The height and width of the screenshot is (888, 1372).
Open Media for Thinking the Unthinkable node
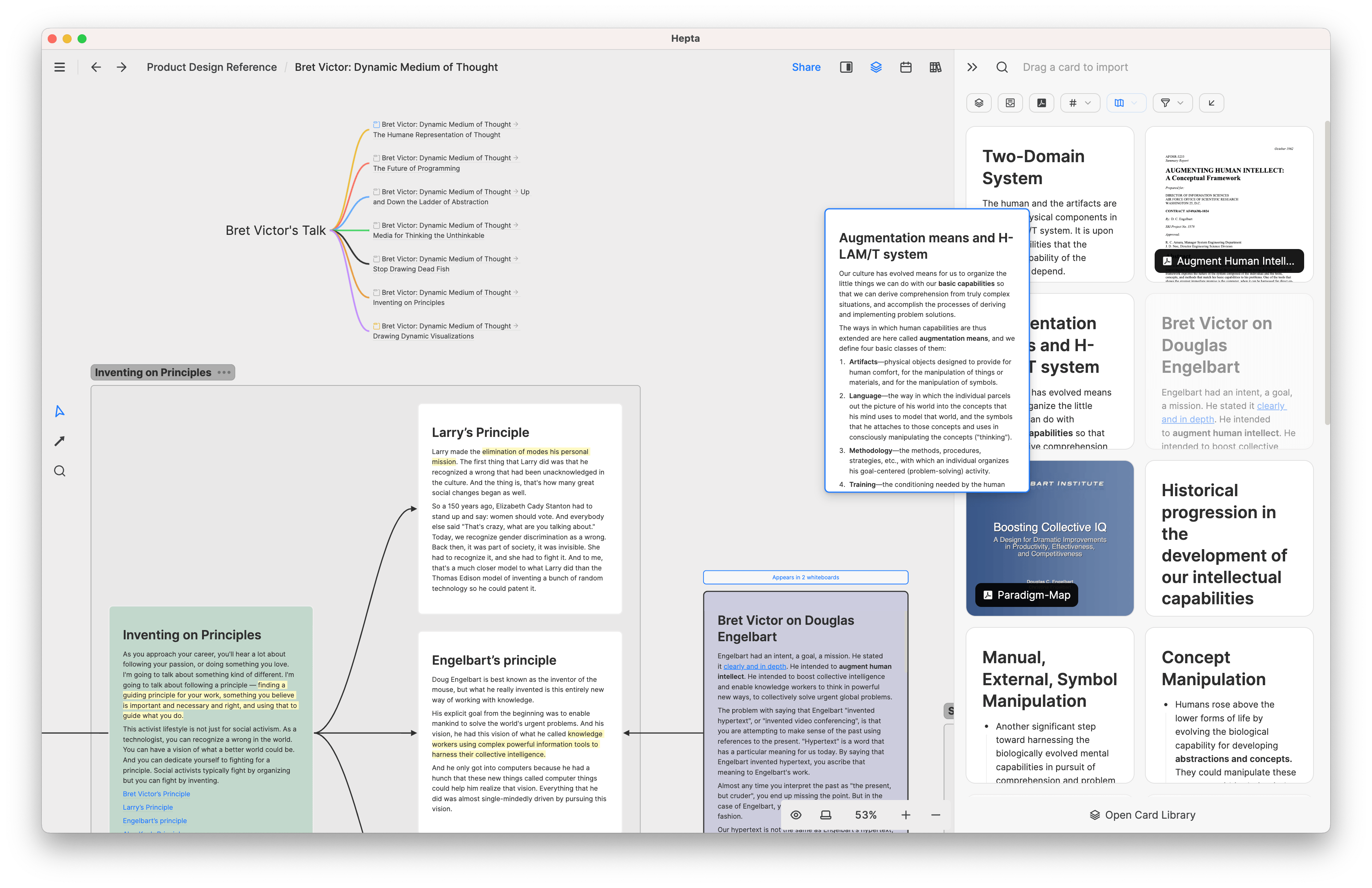tap(446, 230)
